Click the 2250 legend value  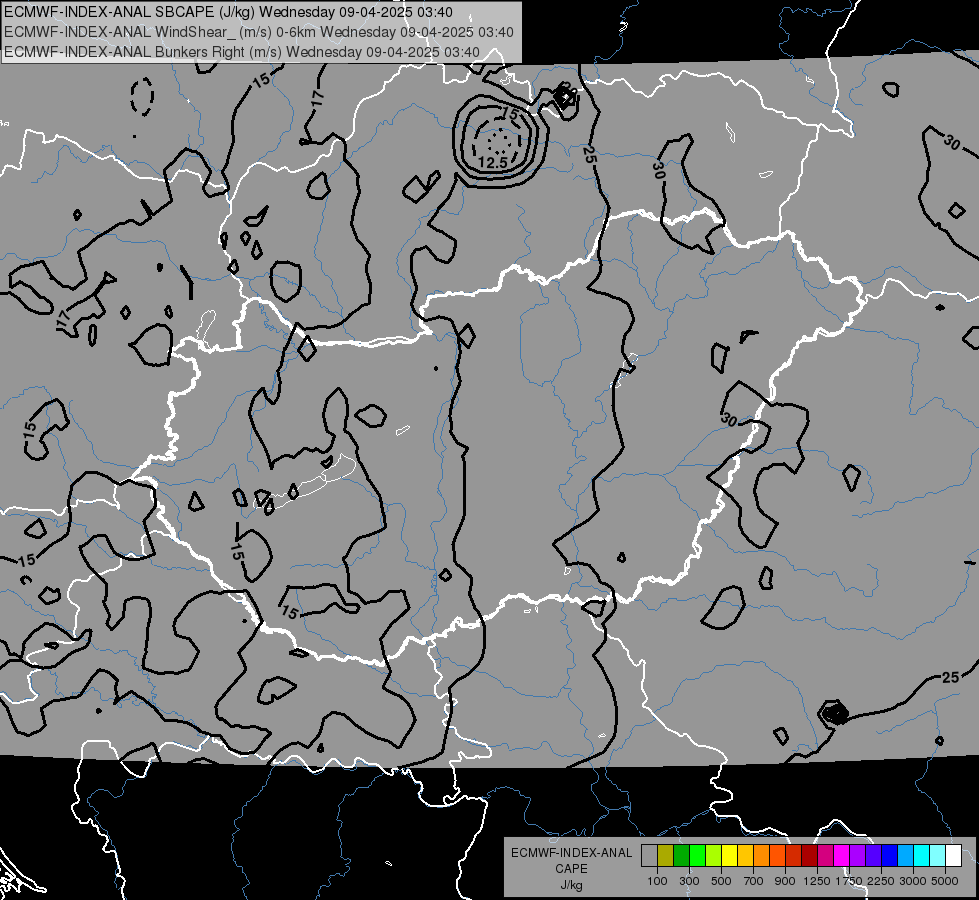881,881
